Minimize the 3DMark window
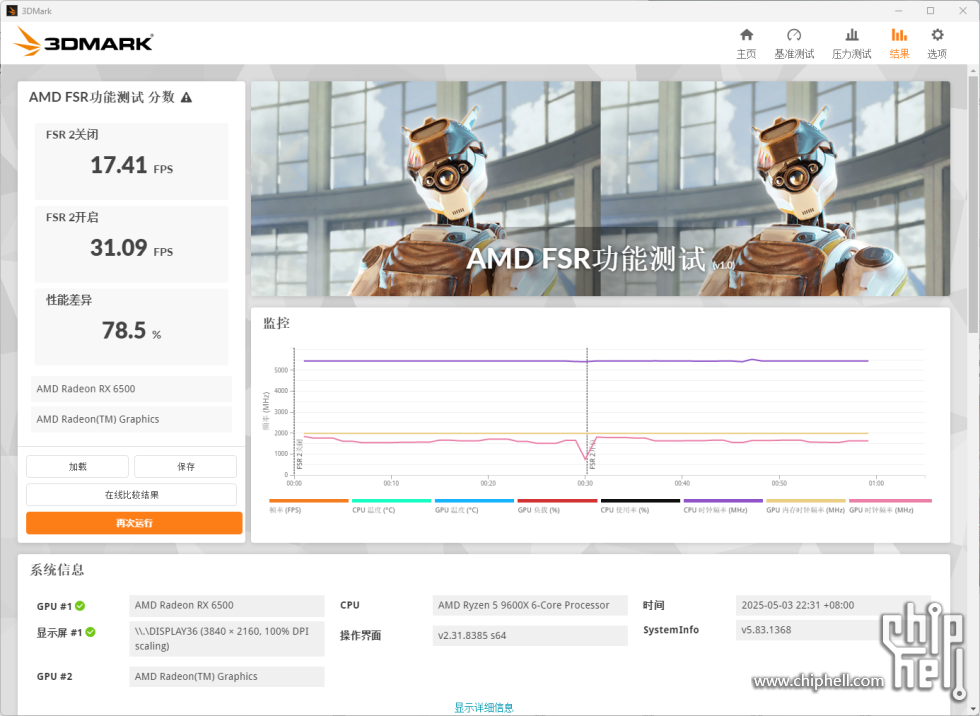Viewport: 980px width, 716px height. (x=899, y=11)
